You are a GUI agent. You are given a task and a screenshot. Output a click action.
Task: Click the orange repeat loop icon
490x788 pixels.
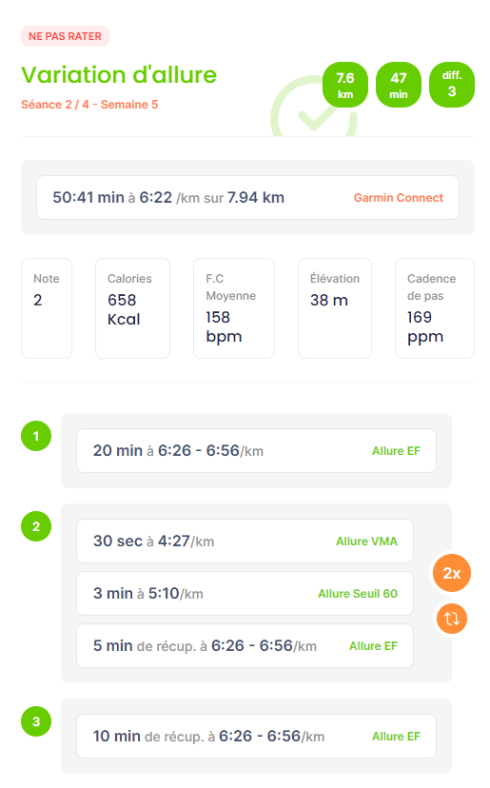coord(451,618)
